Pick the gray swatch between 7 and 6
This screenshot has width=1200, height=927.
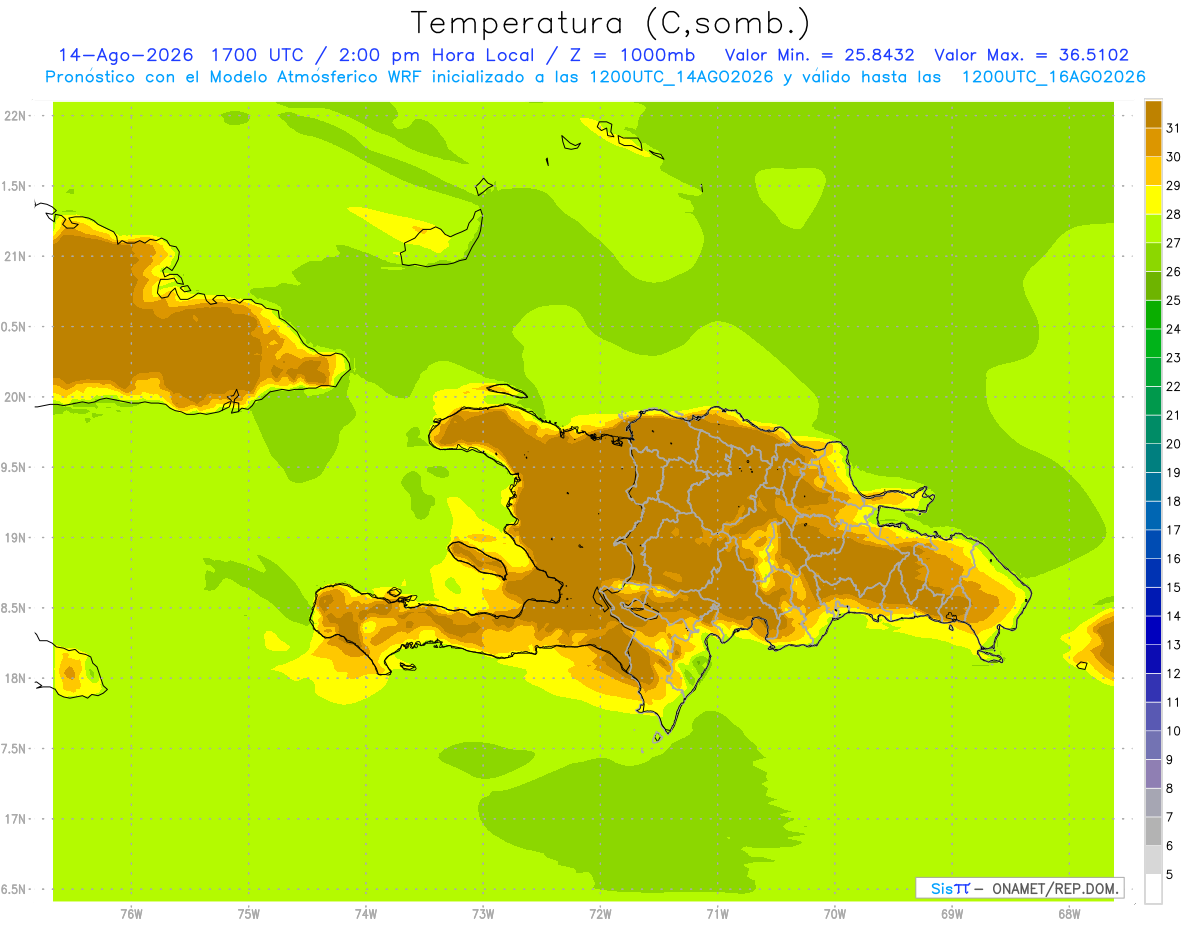pos(1153,831)
